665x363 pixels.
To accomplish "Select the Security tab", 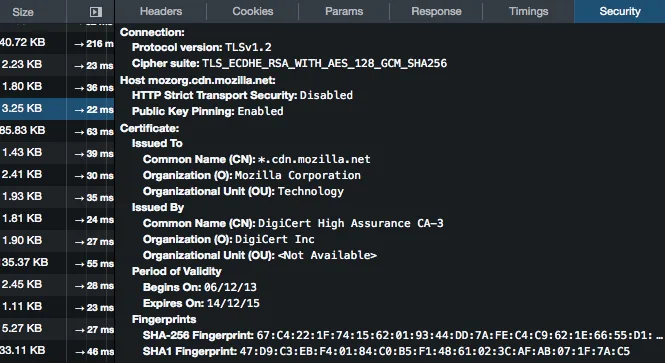I will 620,11.
